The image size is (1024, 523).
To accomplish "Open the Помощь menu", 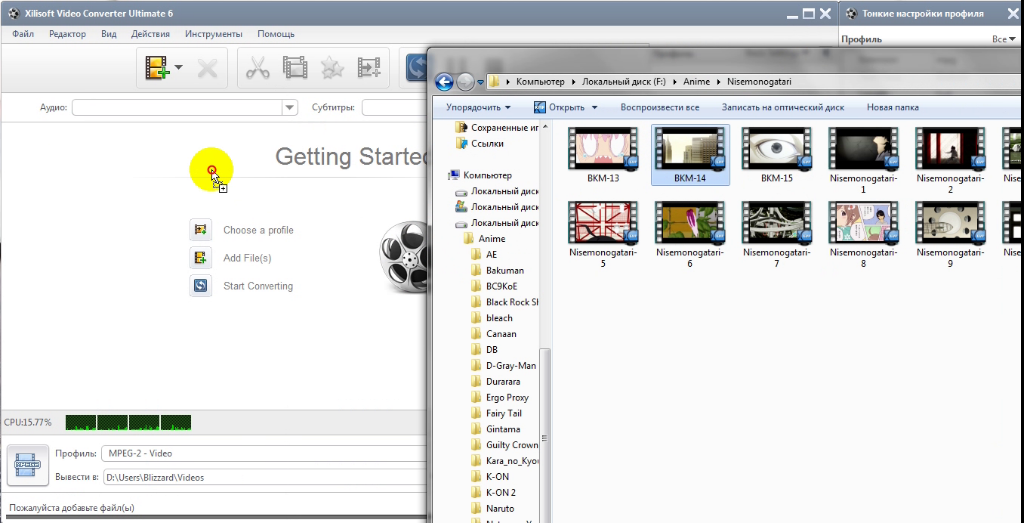I will click(x=276, y=34).
